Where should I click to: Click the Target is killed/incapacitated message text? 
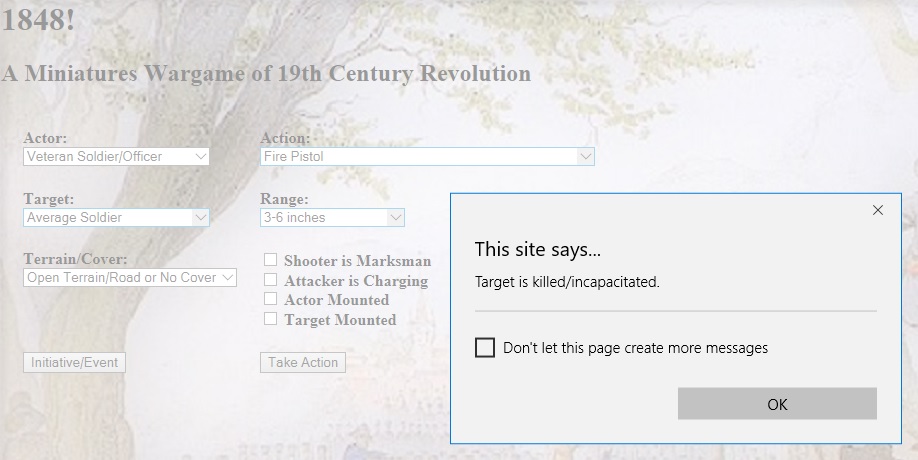click(x=567, y=282)
